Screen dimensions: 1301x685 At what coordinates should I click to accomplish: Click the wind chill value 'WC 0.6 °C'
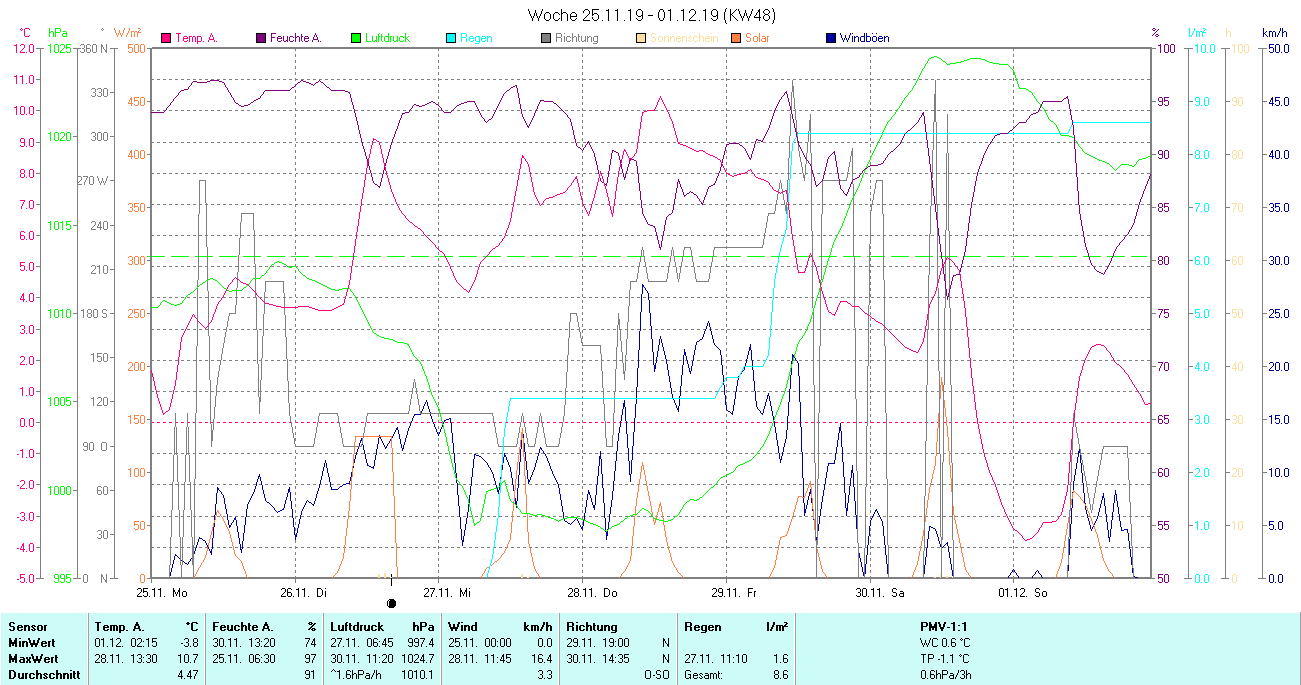point(945,642)
